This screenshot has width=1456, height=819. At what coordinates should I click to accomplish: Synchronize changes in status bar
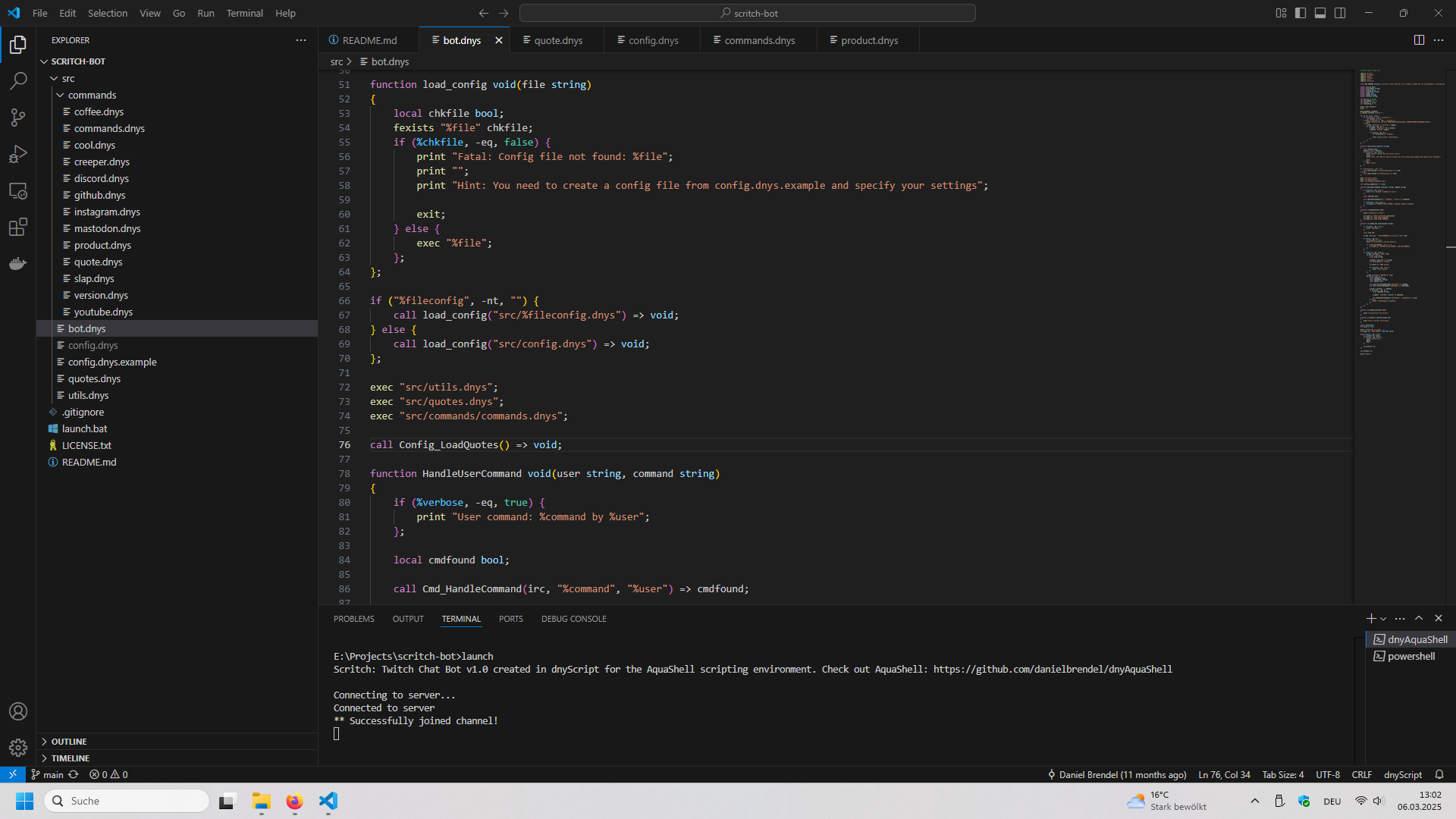tap(74, 774)
